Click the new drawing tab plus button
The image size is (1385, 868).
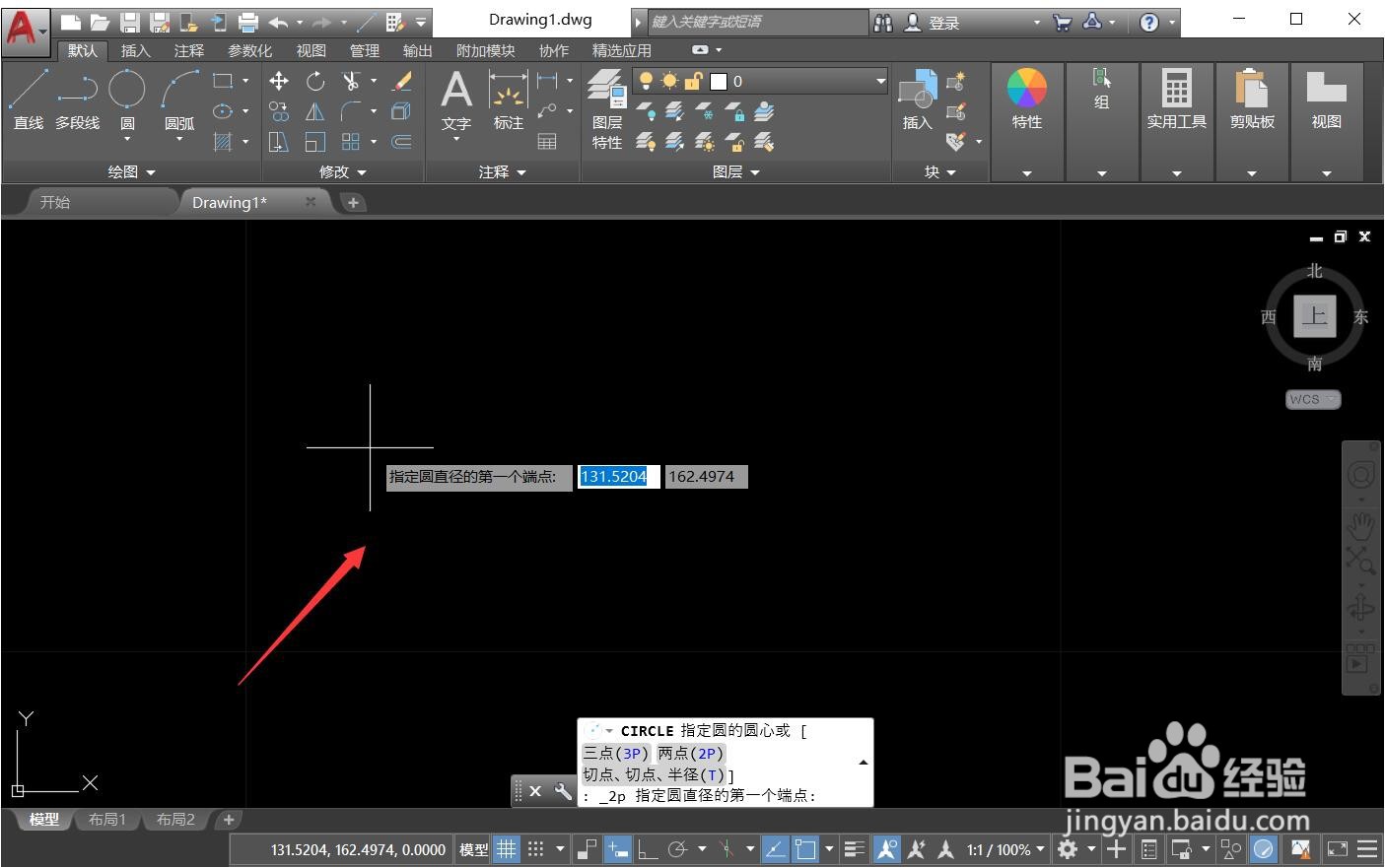tap(353, 202)
